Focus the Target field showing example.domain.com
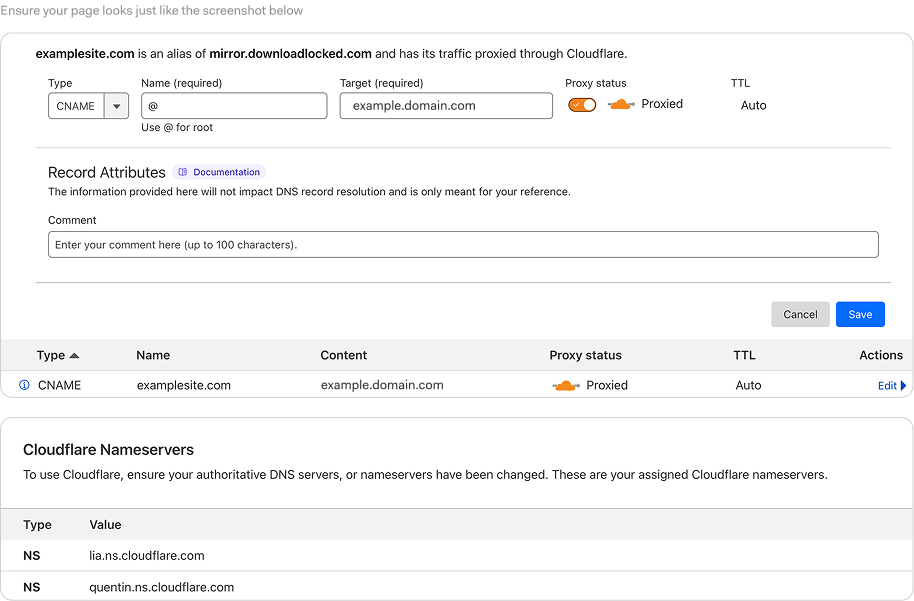 (446, 106)
